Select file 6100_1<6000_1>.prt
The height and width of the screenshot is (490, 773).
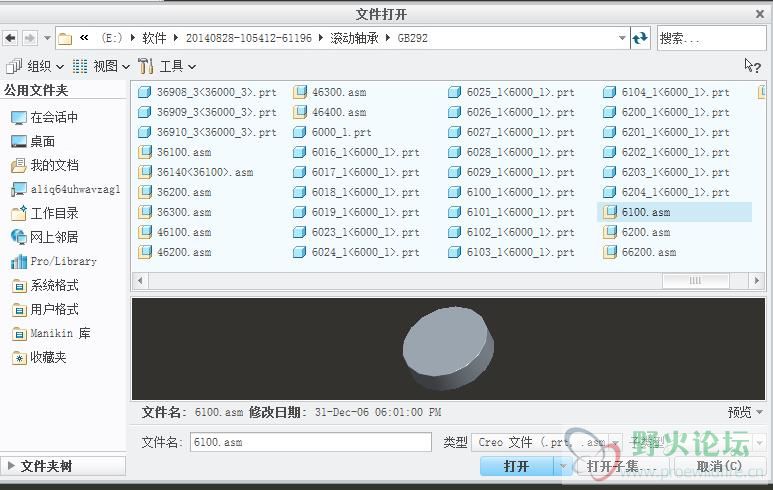pos(511,192)
